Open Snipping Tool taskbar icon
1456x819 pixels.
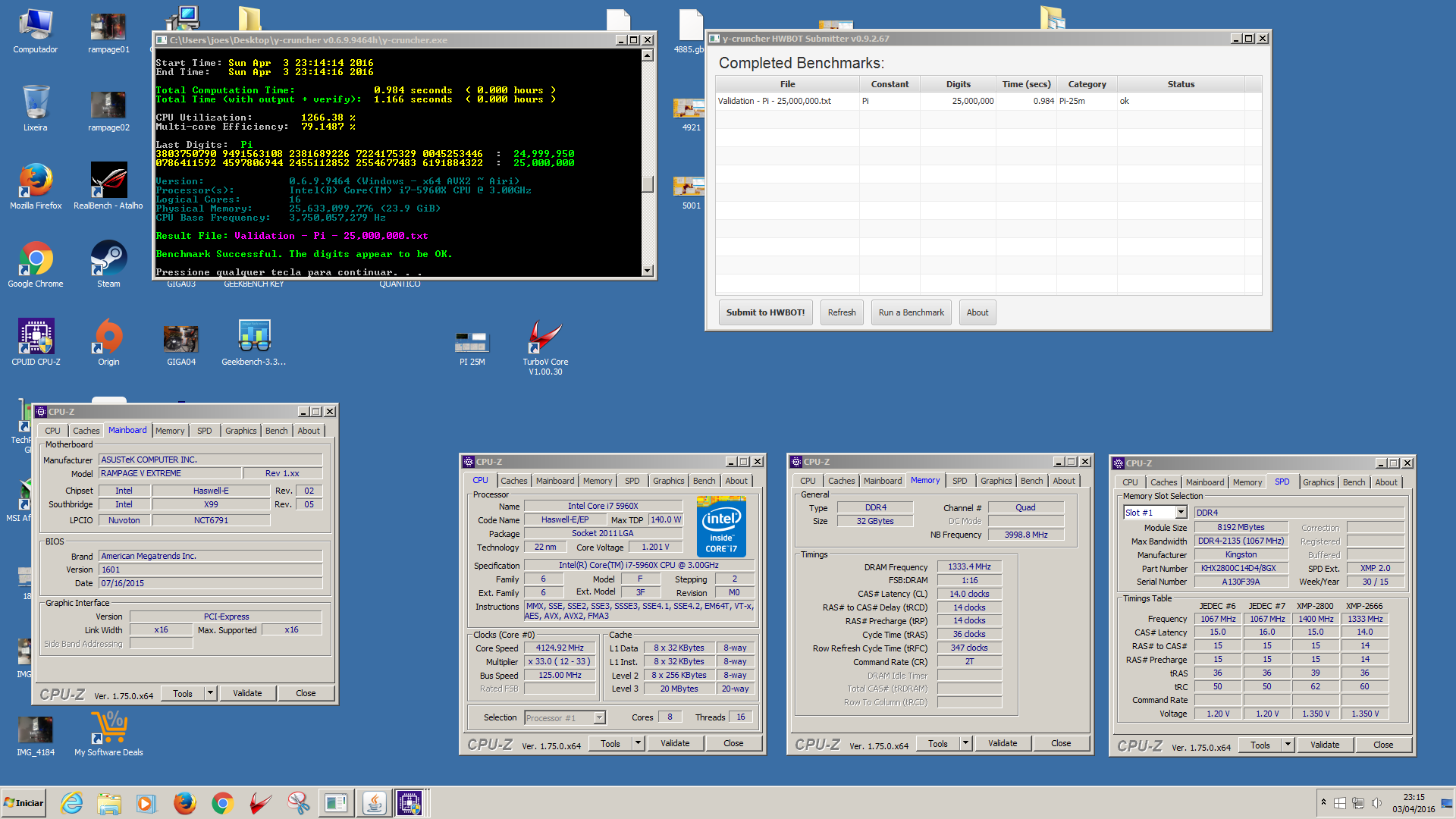coord(298,803)
